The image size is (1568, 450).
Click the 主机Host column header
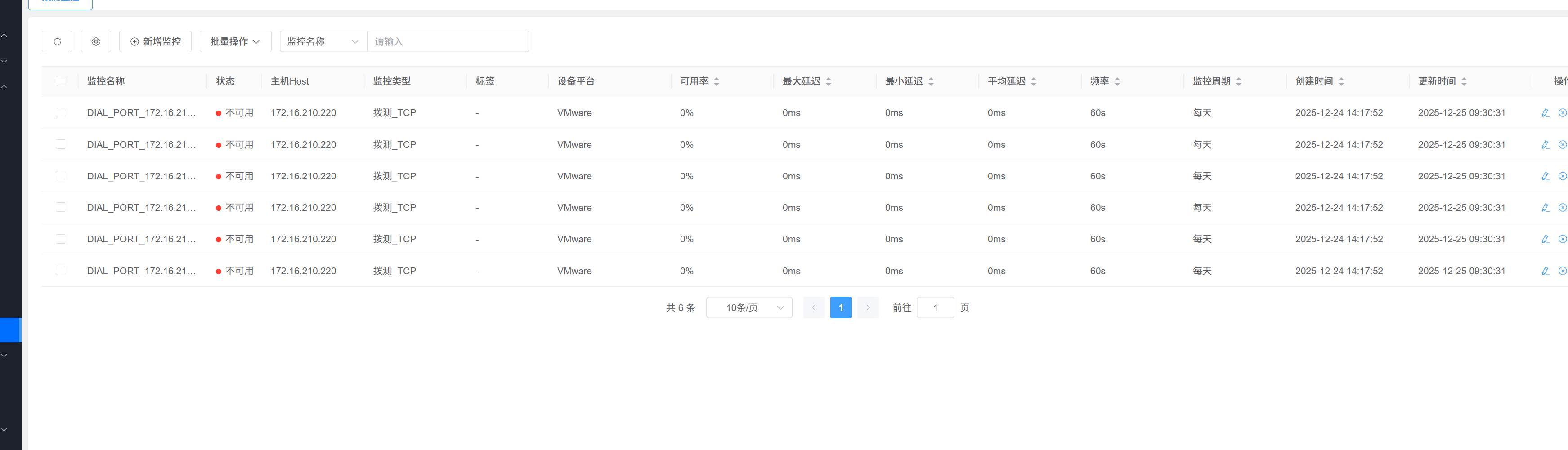(290, 81)
